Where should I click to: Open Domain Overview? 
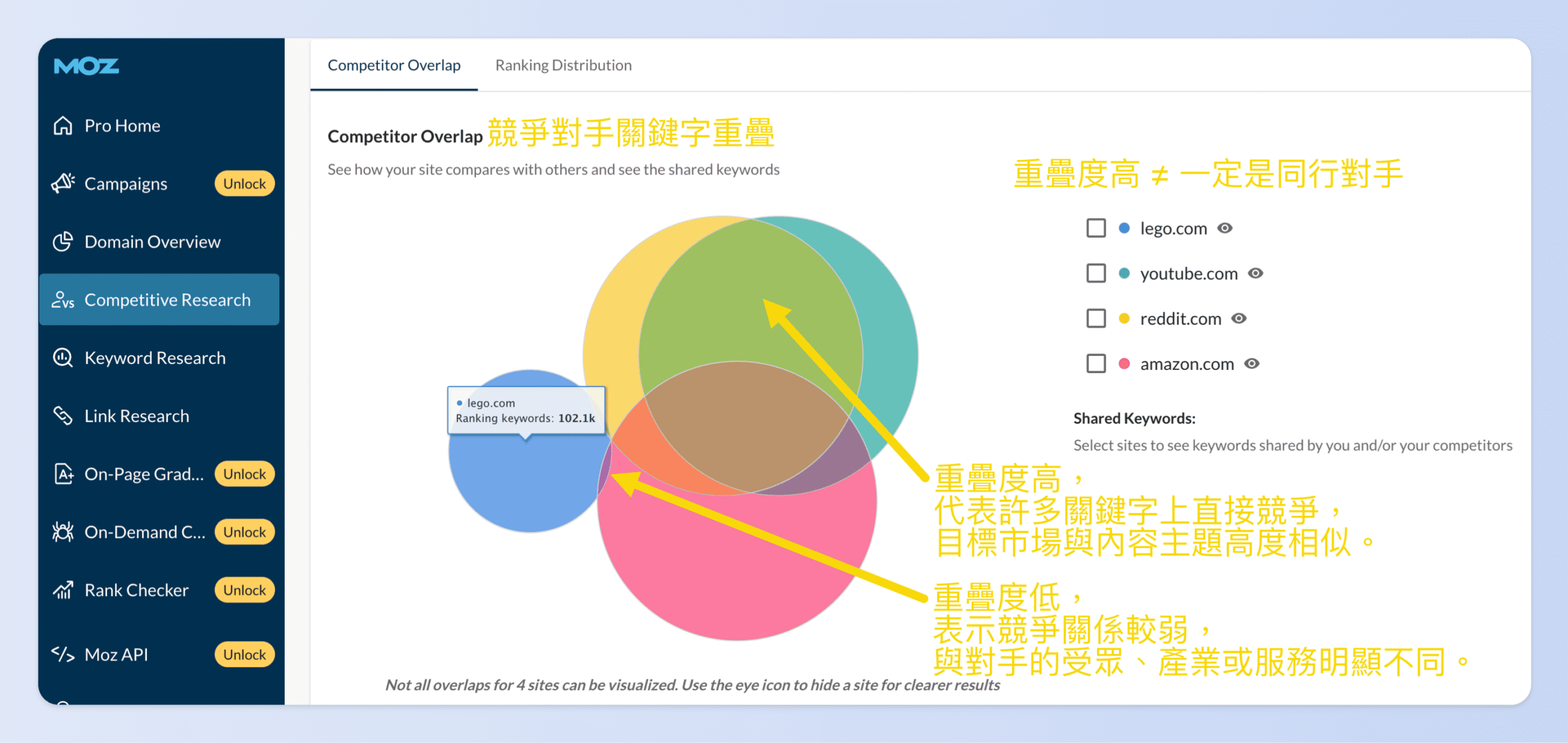click(152, 241)
